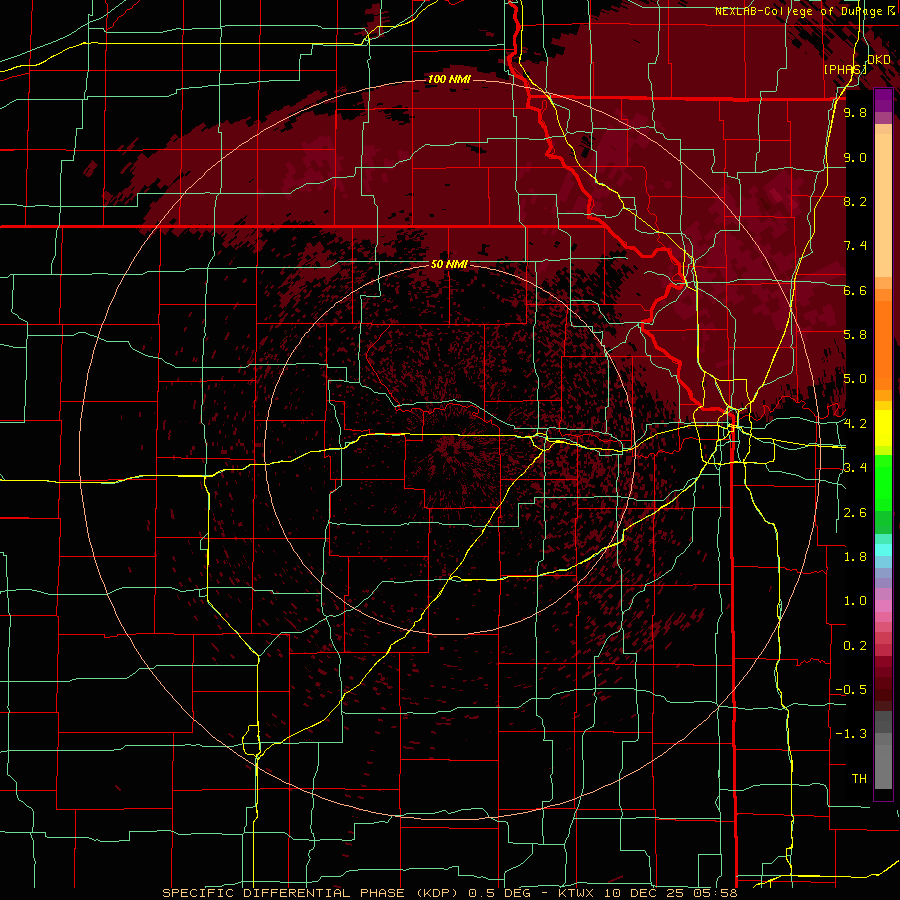This screenshot has height=900, width=900.
Task: Click the -1.3 scale value
Action: point(851,734)
